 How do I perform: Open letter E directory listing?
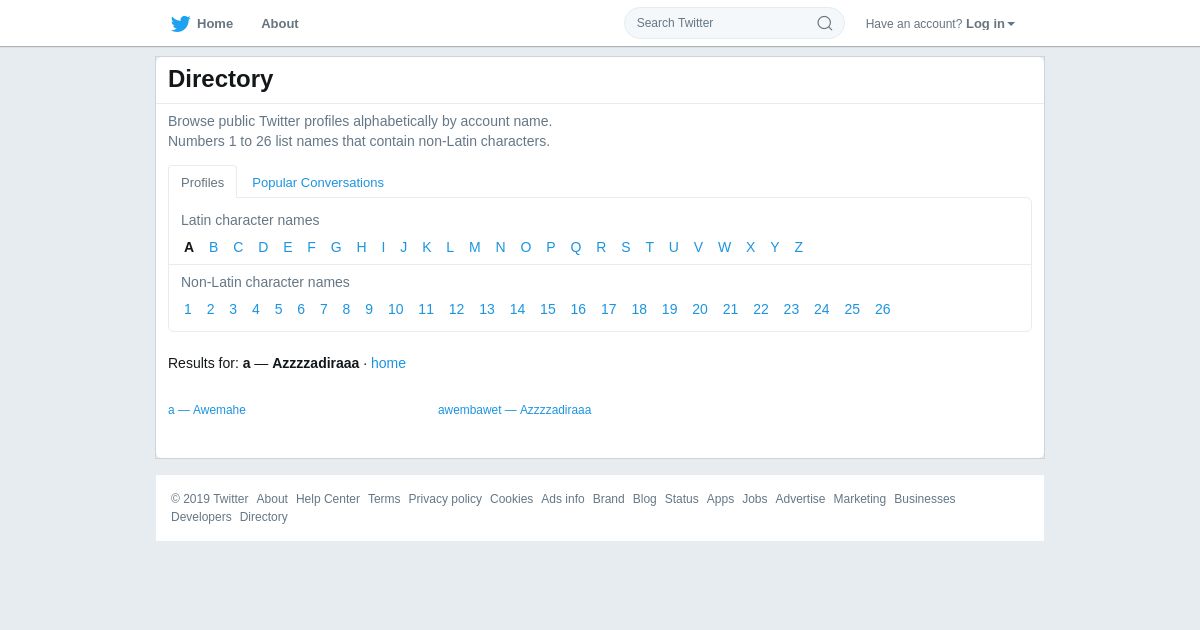(x=288, y=247)
